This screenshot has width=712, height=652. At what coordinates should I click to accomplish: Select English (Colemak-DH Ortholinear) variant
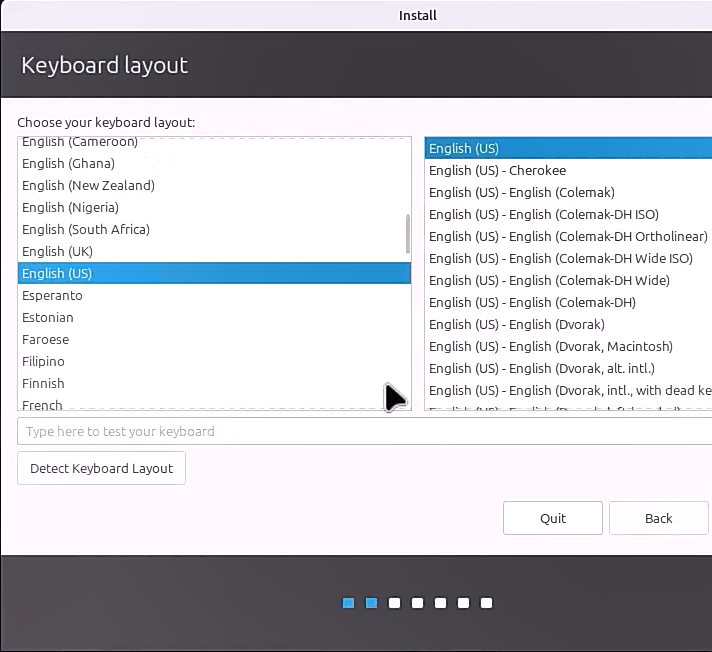coord(567,236)
